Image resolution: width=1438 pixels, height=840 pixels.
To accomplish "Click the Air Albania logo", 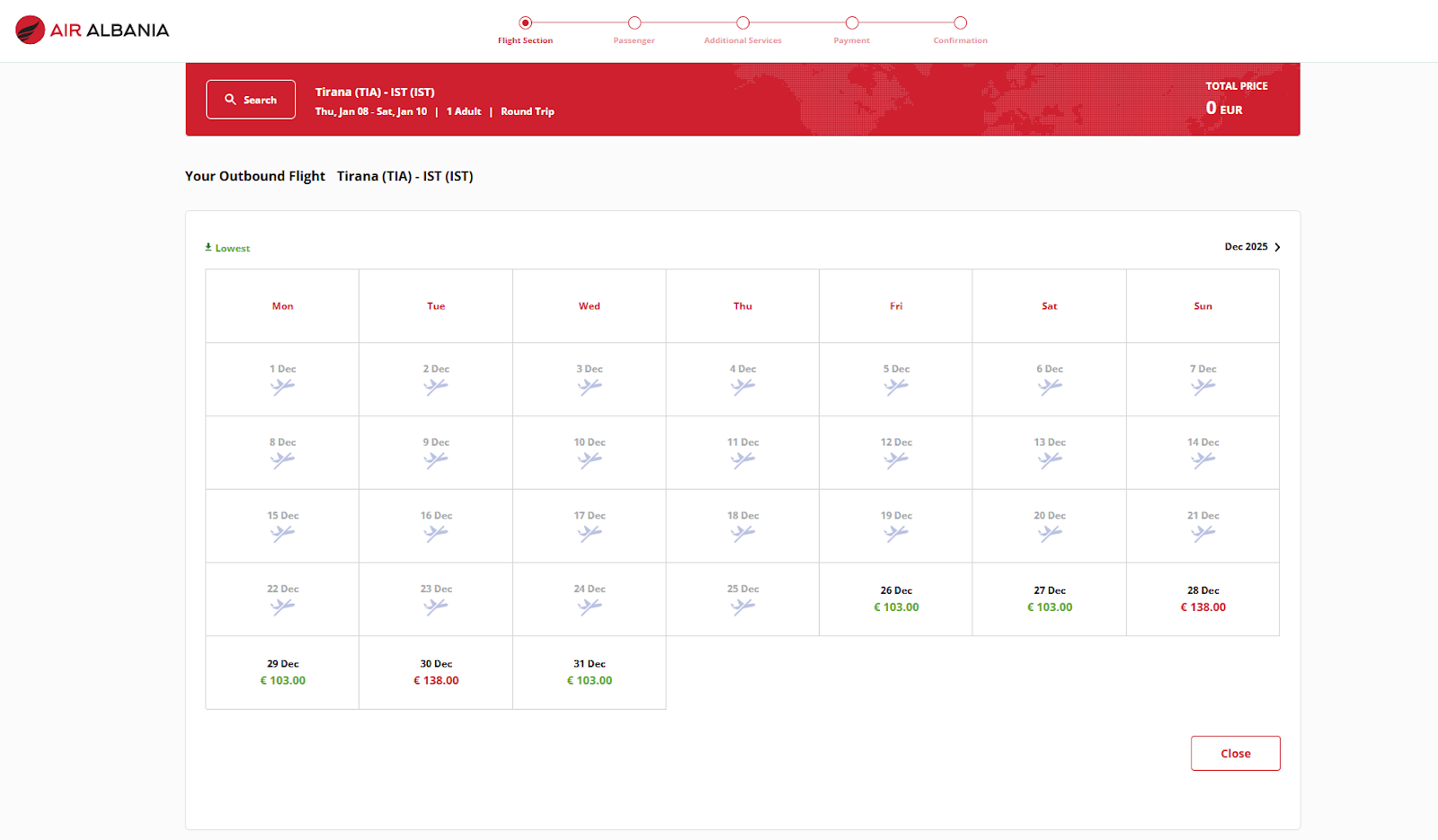I will [x=92, y=31].
